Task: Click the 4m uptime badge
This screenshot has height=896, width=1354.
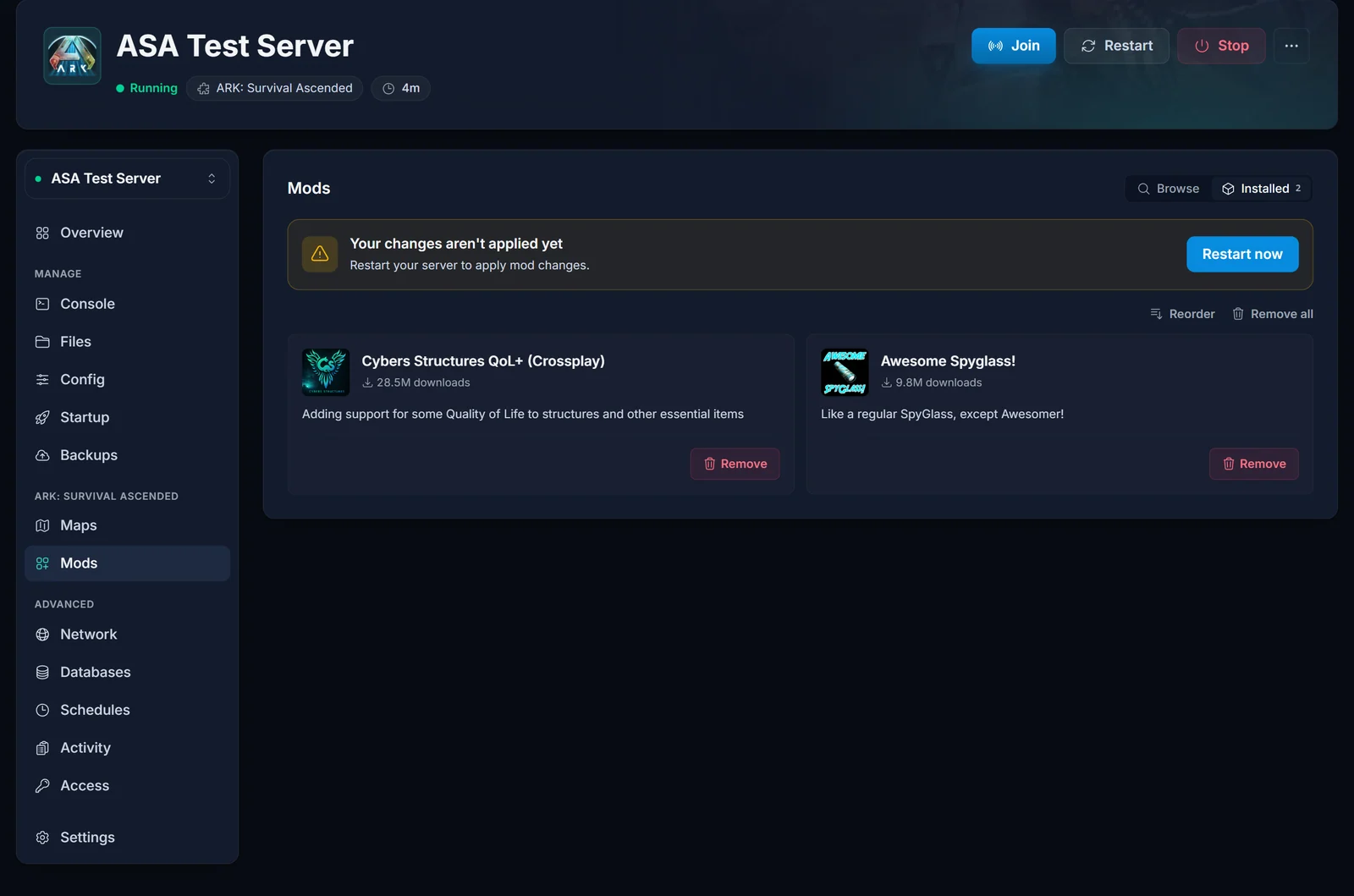Action: (400, 88)
